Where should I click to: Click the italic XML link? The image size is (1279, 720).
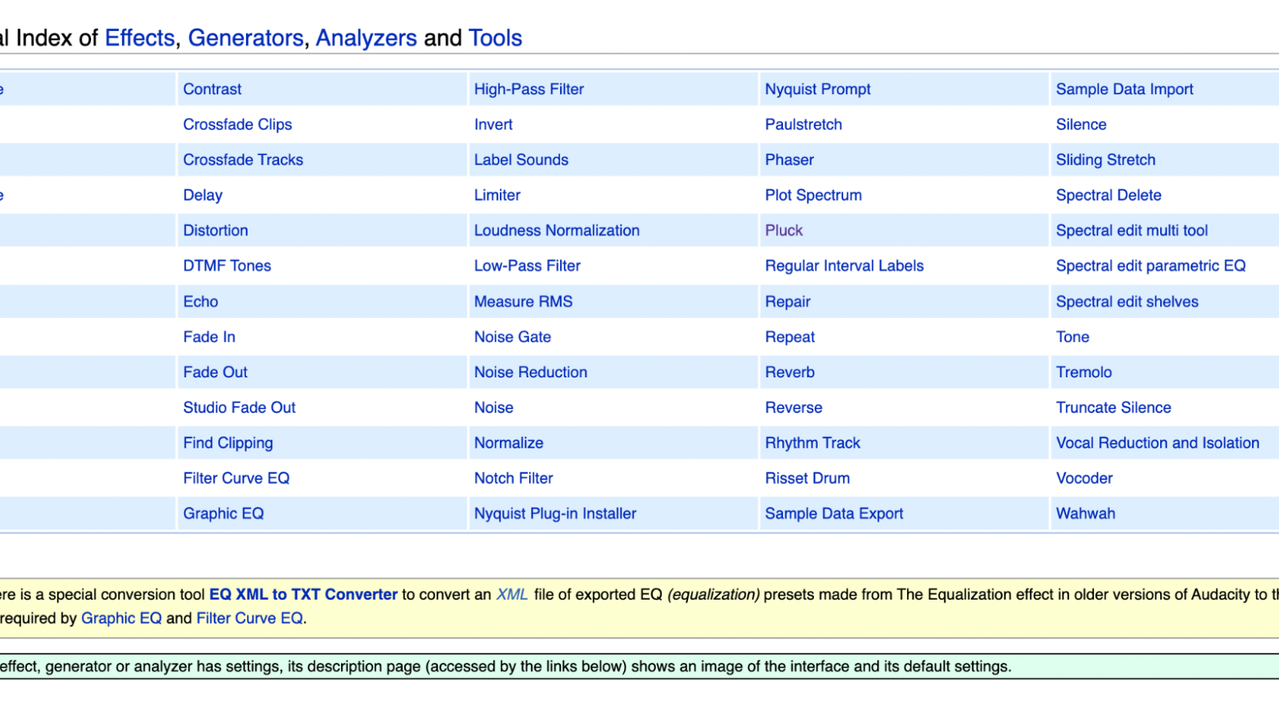[512, 595]
